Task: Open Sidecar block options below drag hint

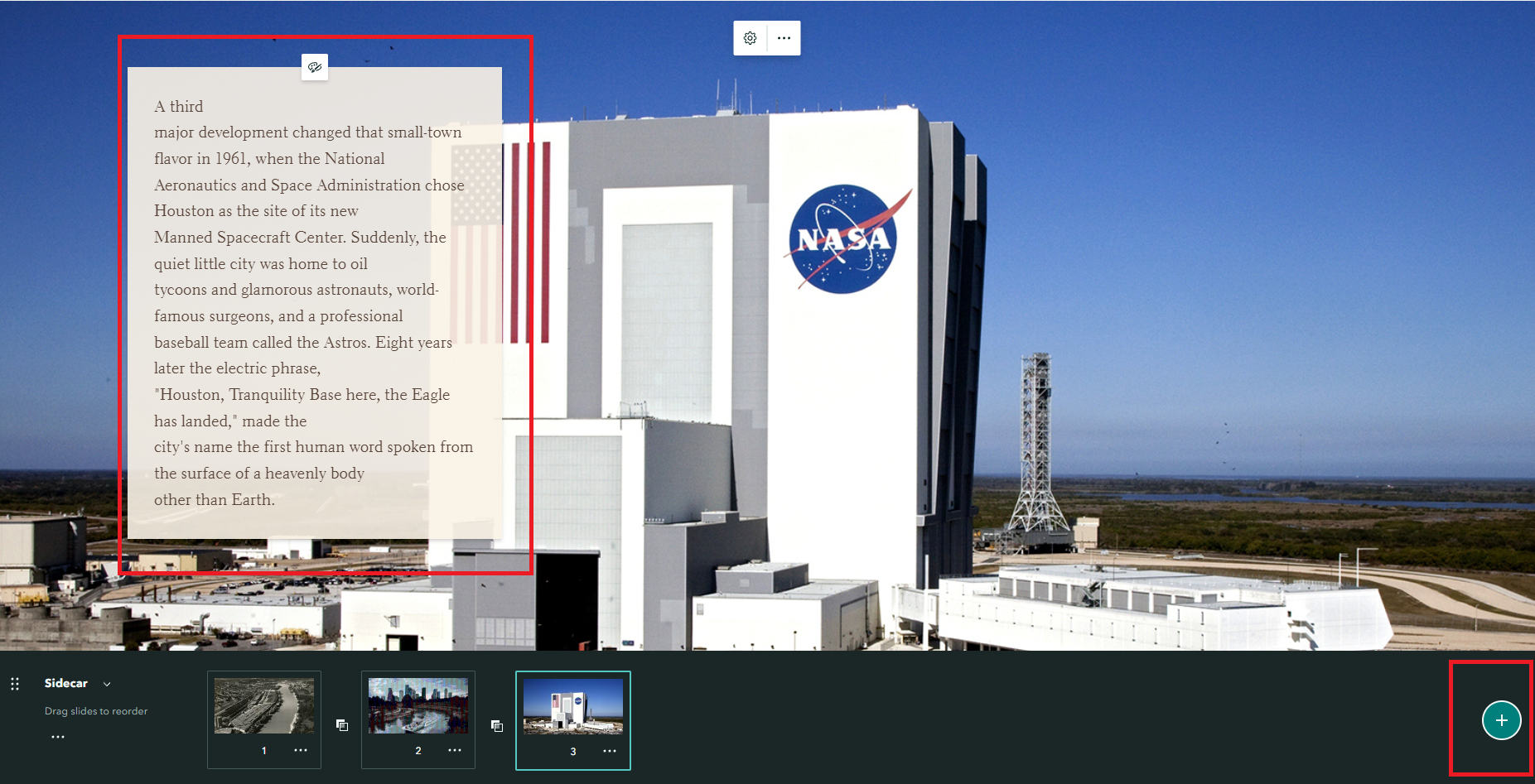Action: click(x=57, y=736)
